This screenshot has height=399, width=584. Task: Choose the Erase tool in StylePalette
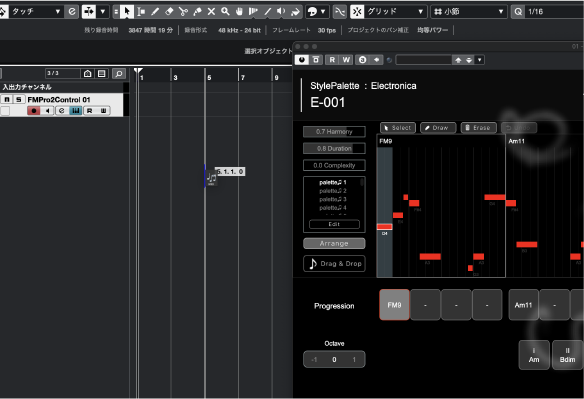478,128
